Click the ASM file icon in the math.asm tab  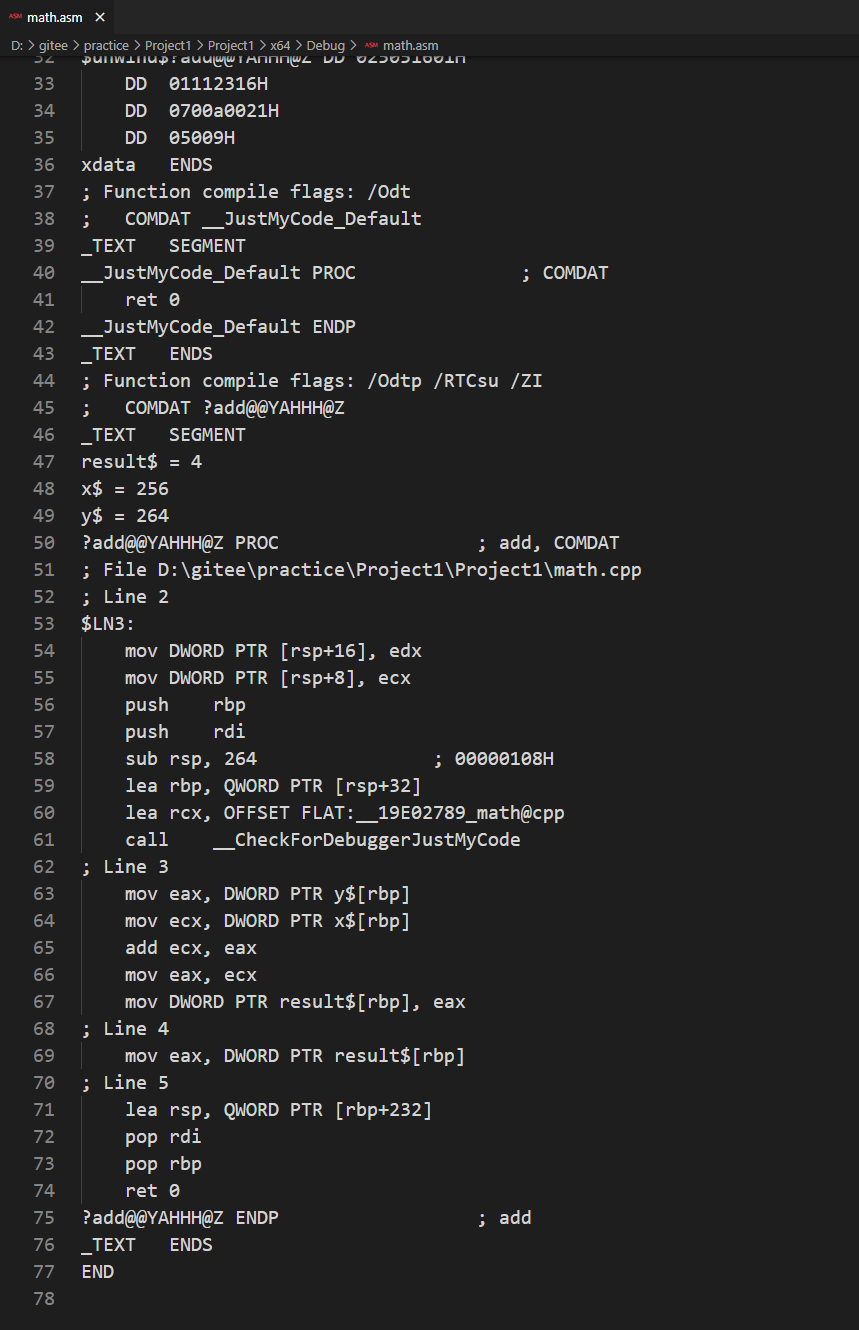[16, 17]
